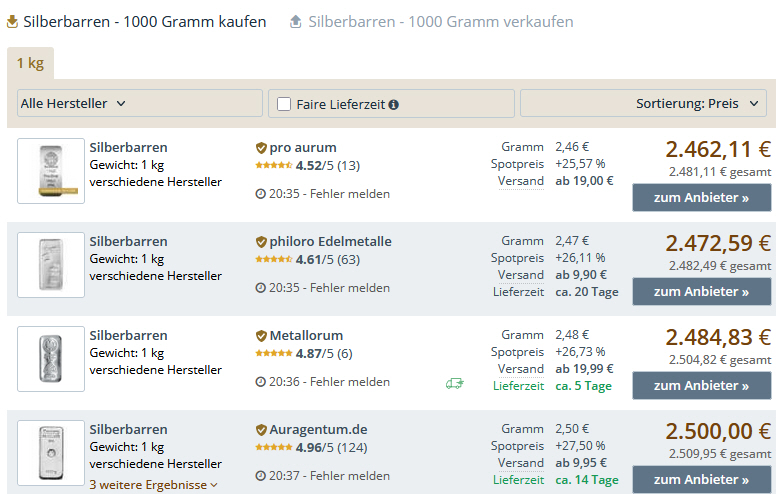Viewport: 776px width, 494px height.
Task: Click zum Anbieter for pro aurum
Action: tap(701, 198)
